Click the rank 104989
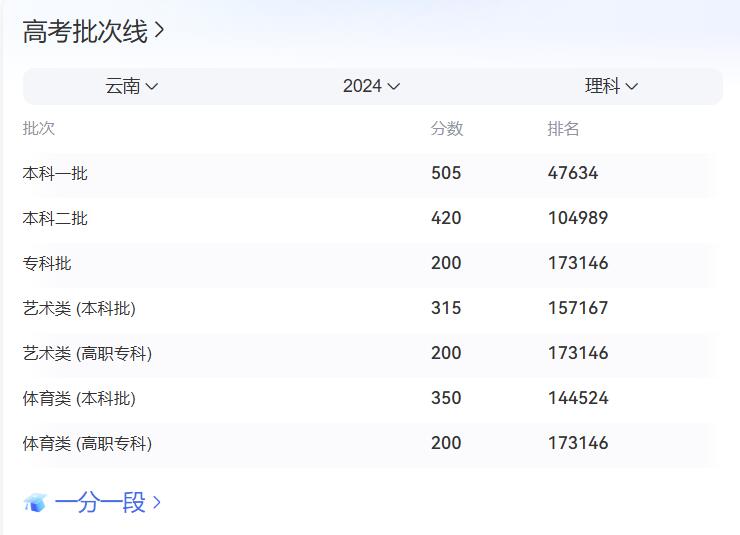740x535 pixels. tap(578, 218)
